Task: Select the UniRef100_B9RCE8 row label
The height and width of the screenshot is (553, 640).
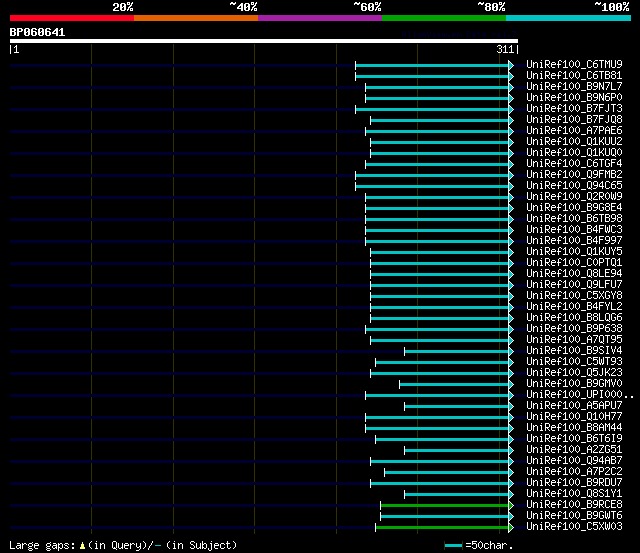Action: 574,505
